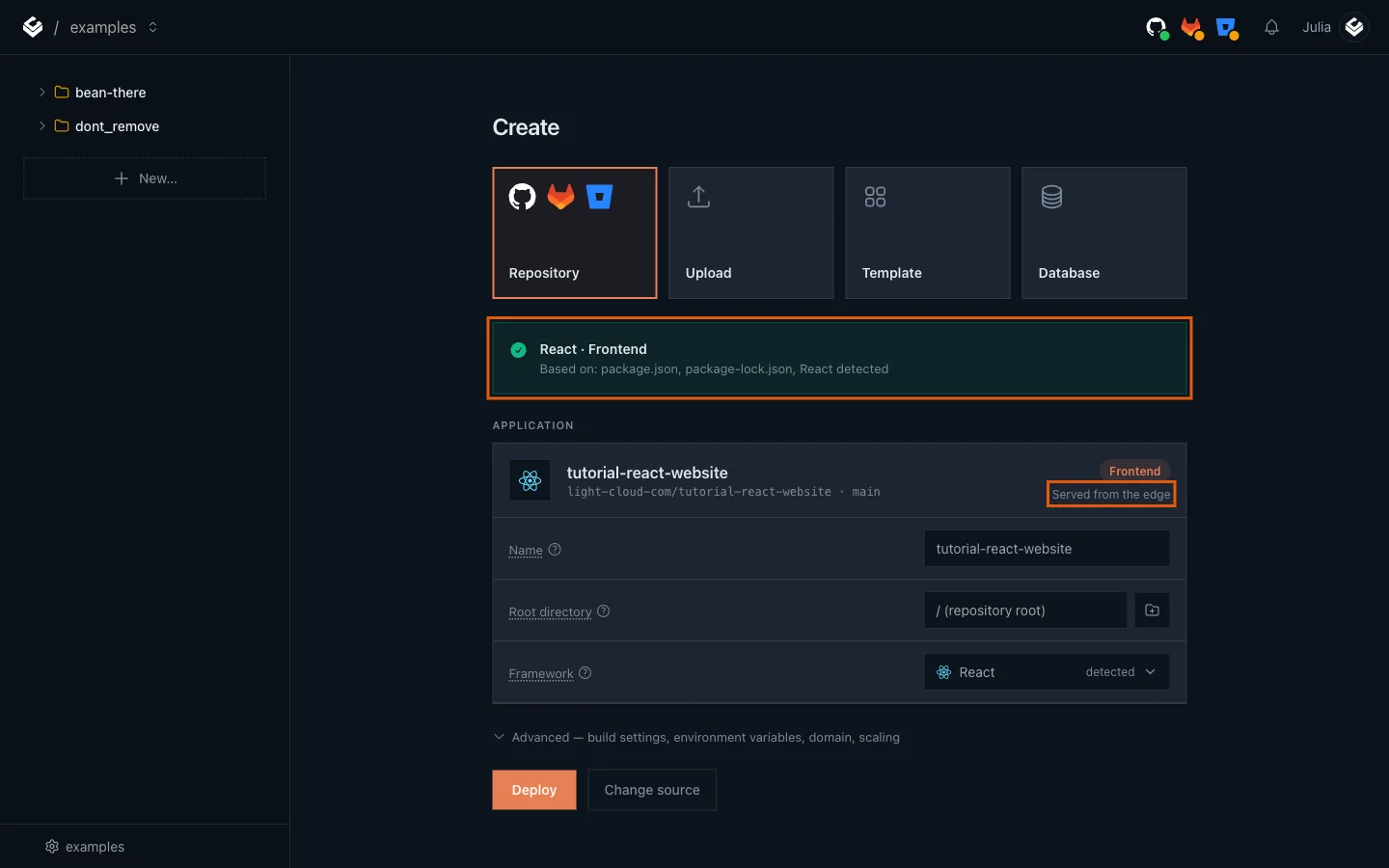The height and width of the screenshot is (868, 1389).
Task: Click the New... button in sidebar
Action: [145, 178]
